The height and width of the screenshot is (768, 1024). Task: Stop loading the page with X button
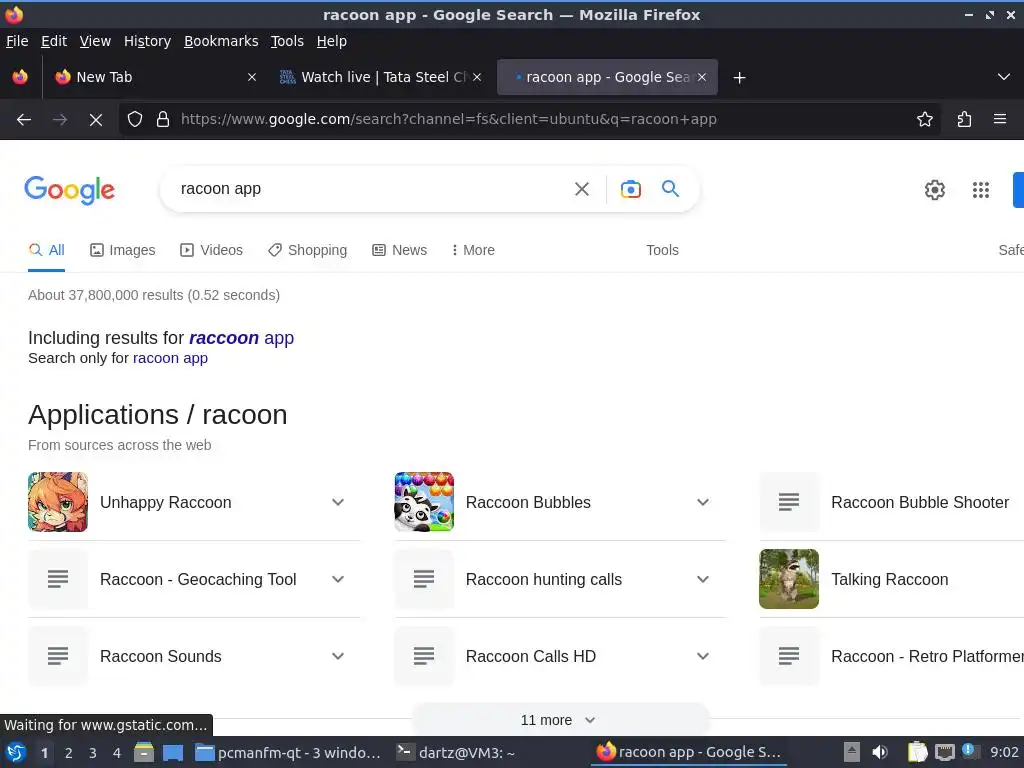point(95,120)
